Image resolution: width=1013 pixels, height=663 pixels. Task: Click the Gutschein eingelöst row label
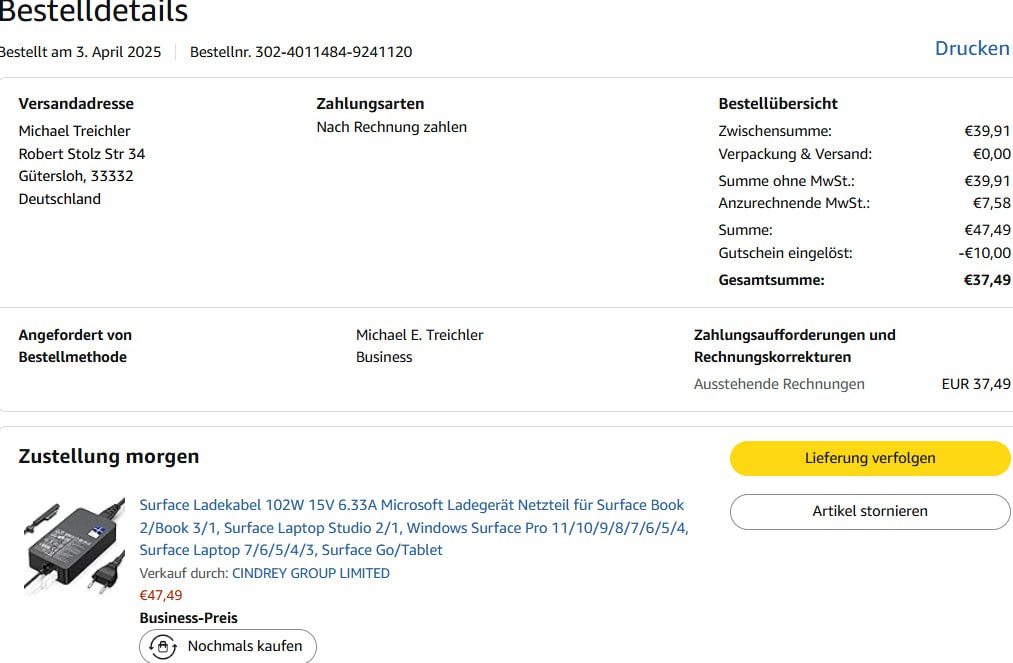tap(785, 253)
